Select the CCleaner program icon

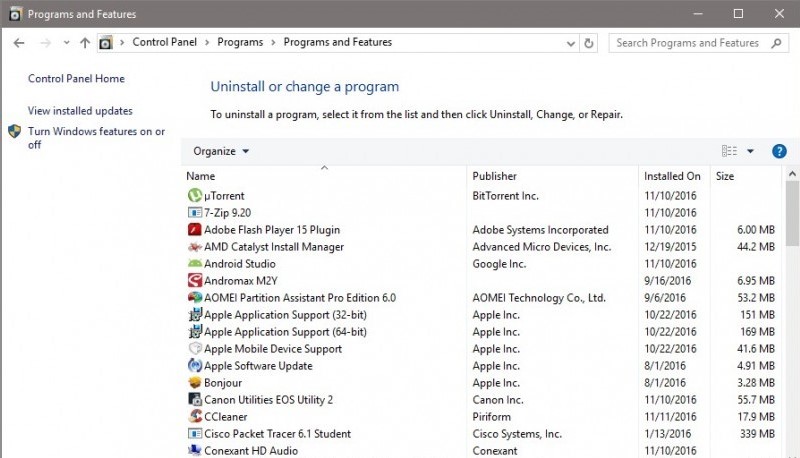(x=195, y=417)
